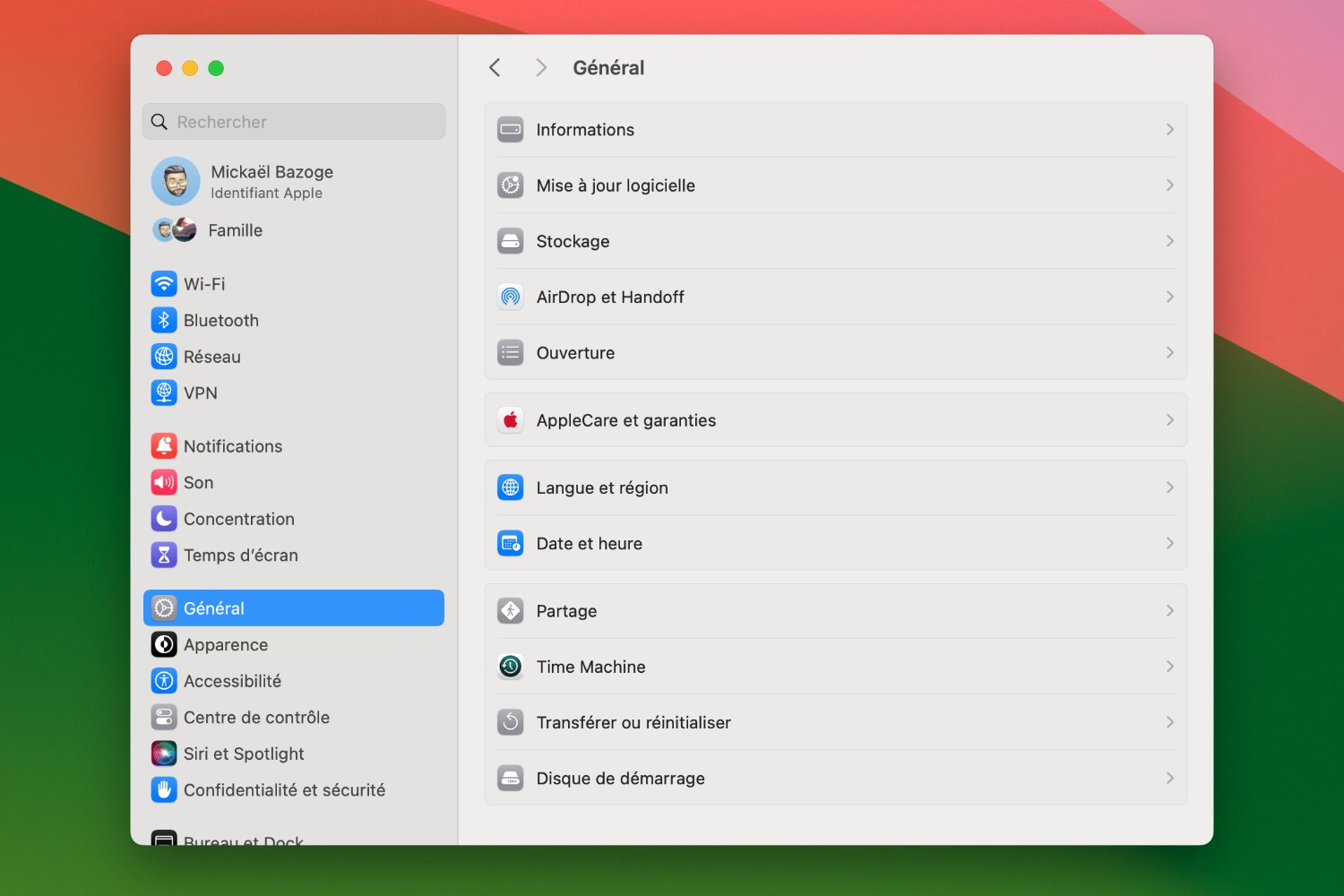Click the Notifications bell icon

click(164, 446)
